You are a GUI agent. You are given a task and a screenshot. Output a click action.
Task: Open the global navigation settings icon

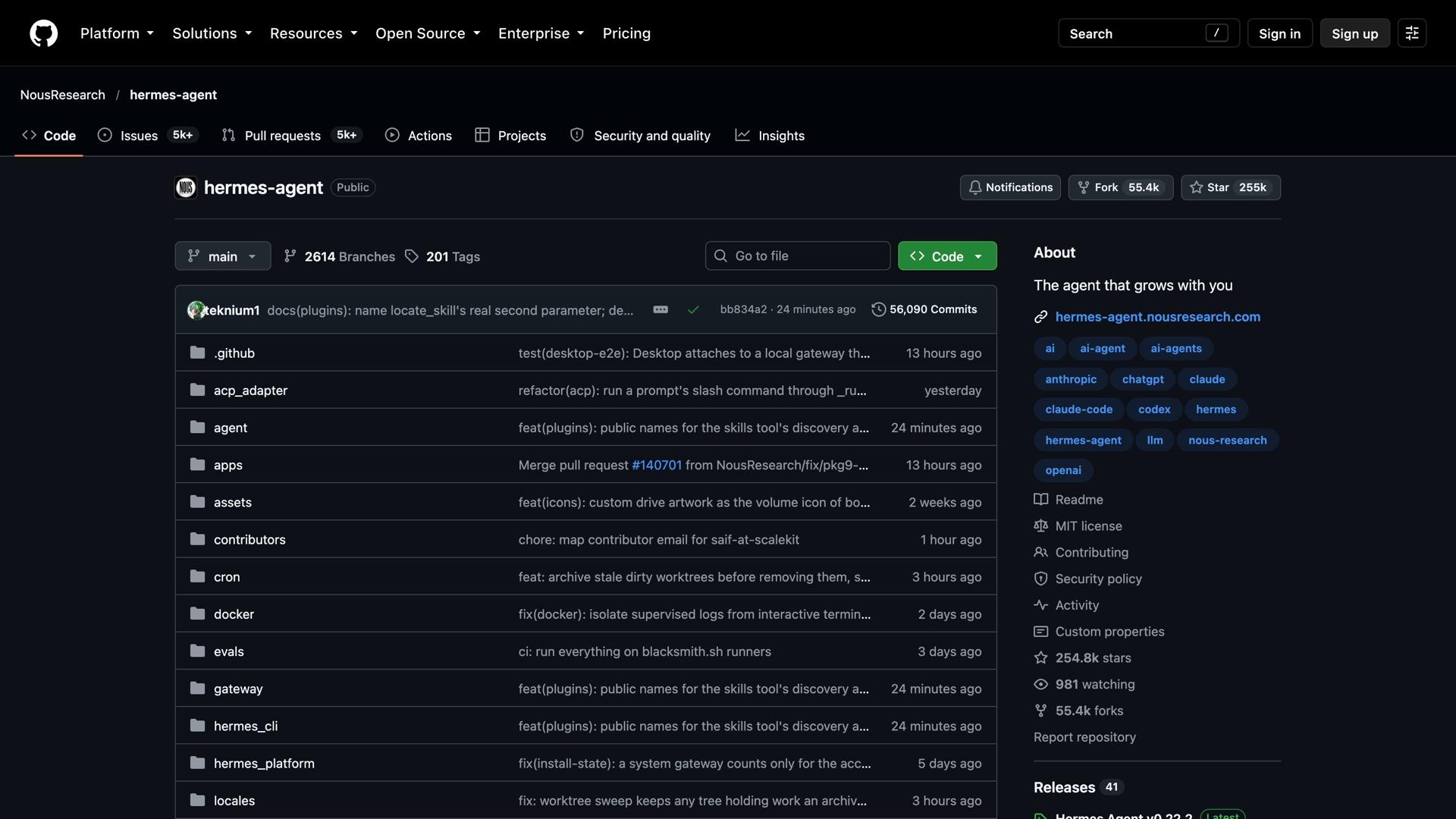pos(1412,33)
